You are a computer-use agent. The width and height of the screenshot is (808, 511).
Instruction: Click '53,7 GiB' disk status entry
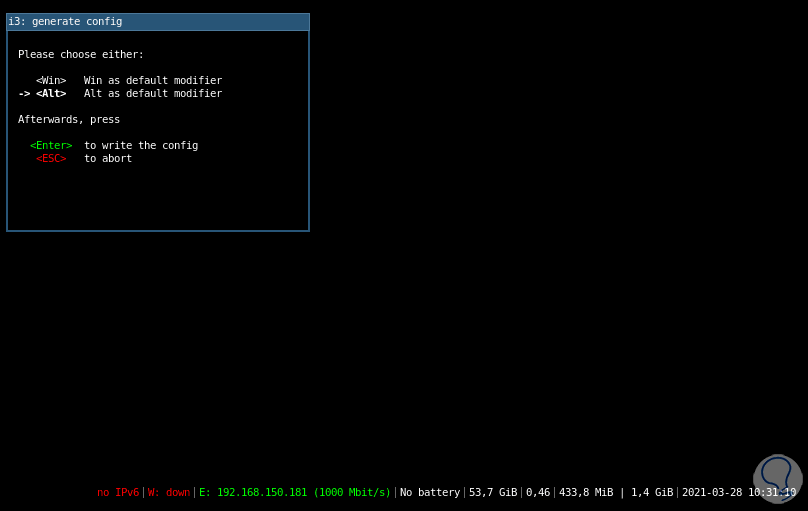493,492
